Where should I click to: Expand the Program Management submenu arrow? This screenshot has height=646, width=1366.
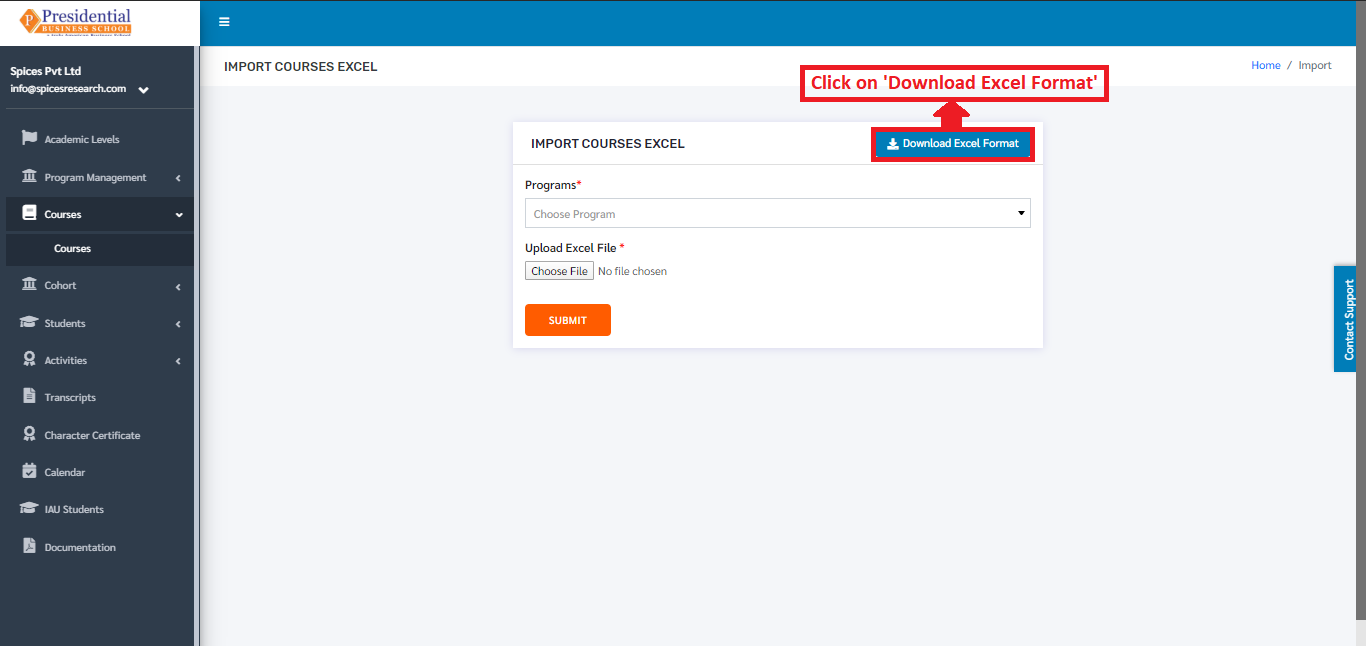point(178,178)
